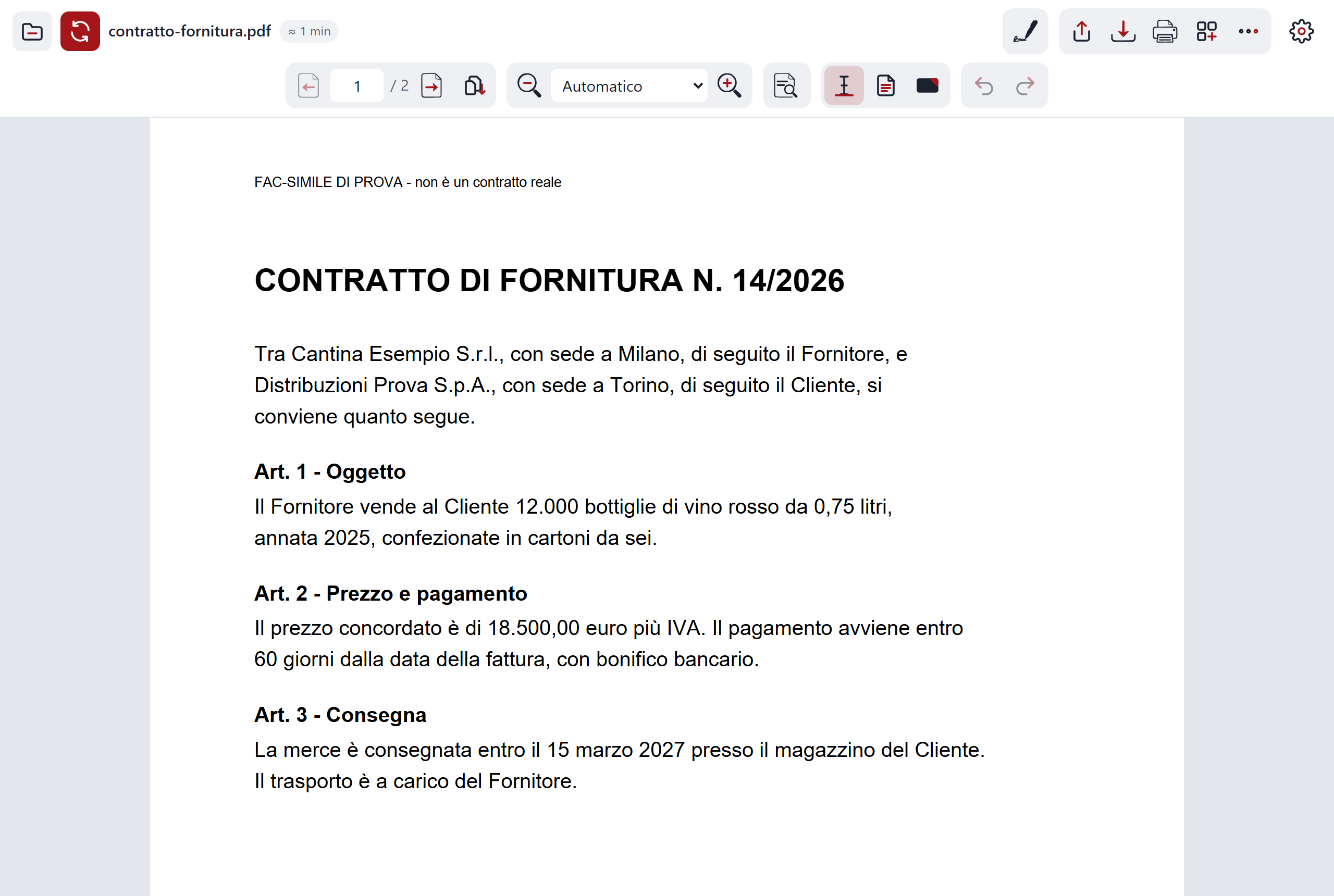Zoom in on the document
Screen dimensions: 1334x896
coord(730,86)
